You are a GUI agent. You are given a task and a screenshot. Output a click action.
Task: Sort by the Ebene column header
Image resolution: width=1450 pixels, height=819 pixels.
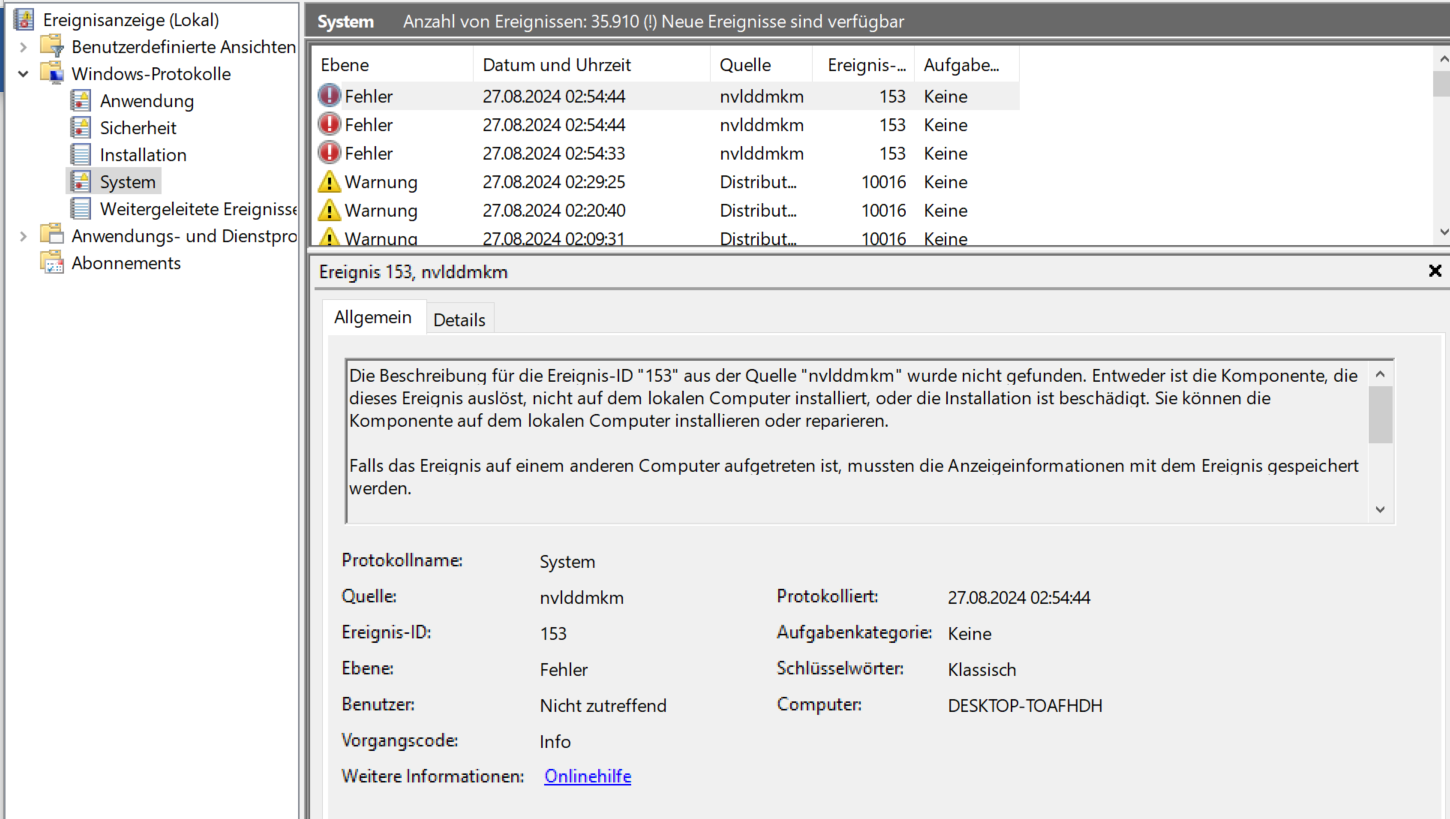point(391,65)
